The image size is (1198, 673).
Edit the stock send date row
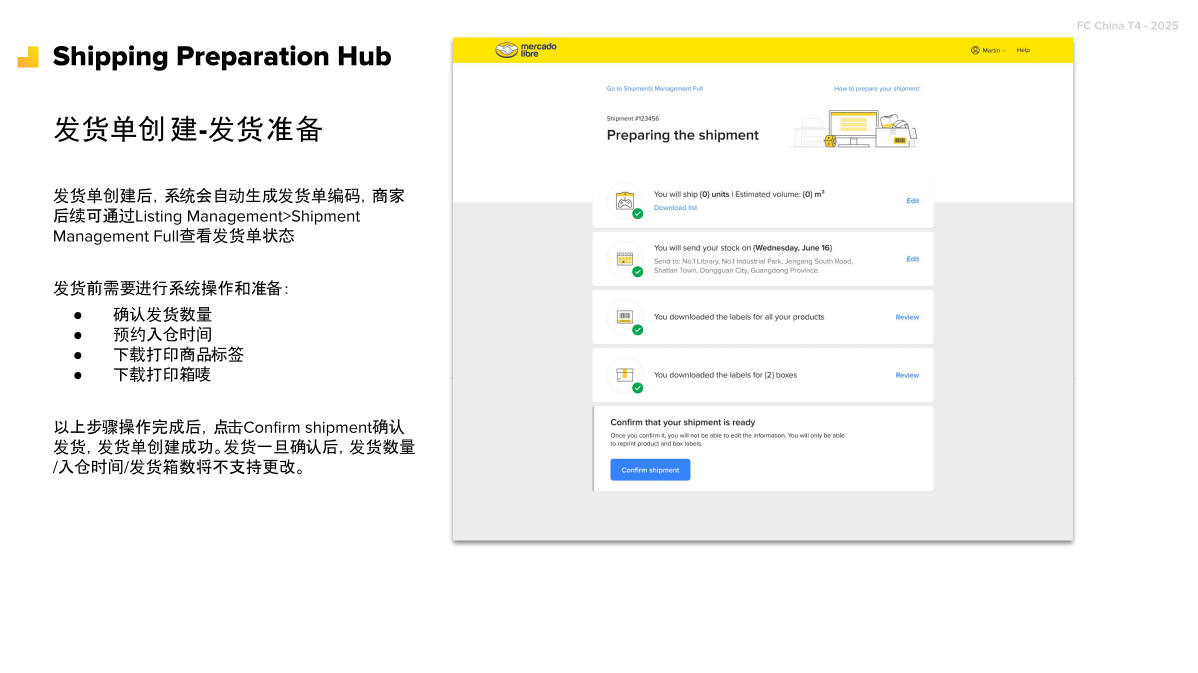point(912,259)
